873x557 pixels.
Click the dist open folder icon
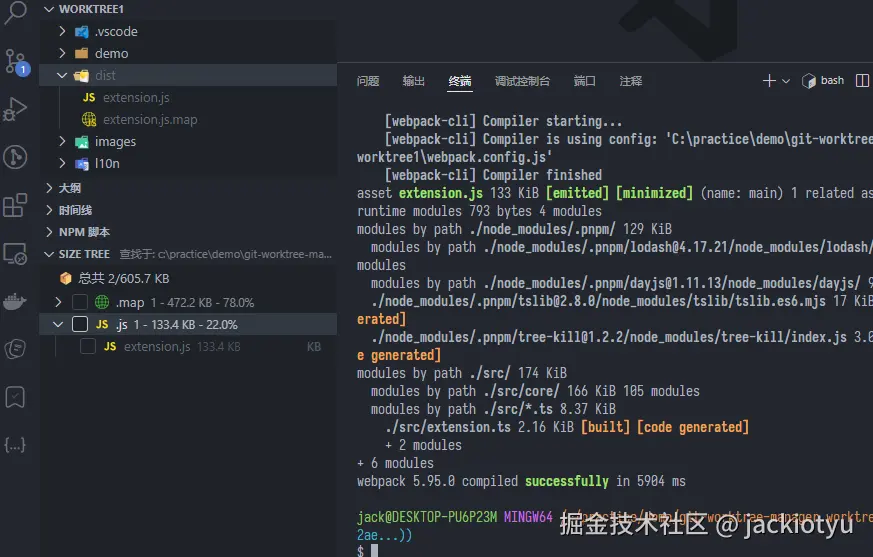[x=82, y=75]
